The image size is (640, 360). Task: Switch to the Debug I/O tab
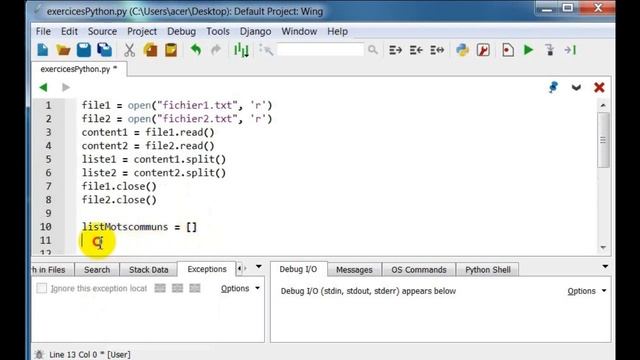[x=298, y=269]
